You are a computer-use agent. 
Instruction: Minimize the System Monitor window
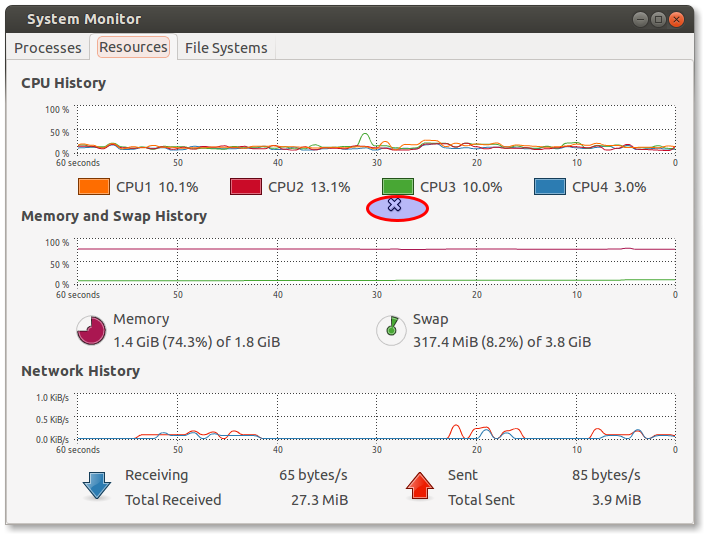(x=641, y=19)
